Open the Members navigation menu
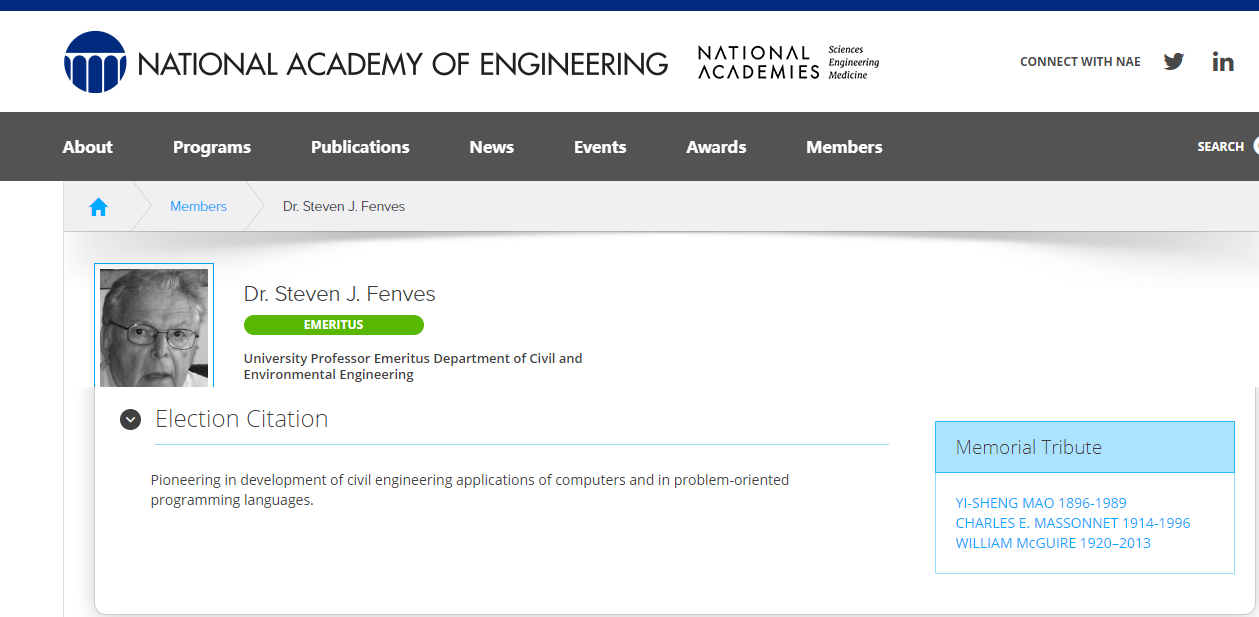Image resolution: width=1259 pixels, height=617 pixels. click(x=844, y=147)
